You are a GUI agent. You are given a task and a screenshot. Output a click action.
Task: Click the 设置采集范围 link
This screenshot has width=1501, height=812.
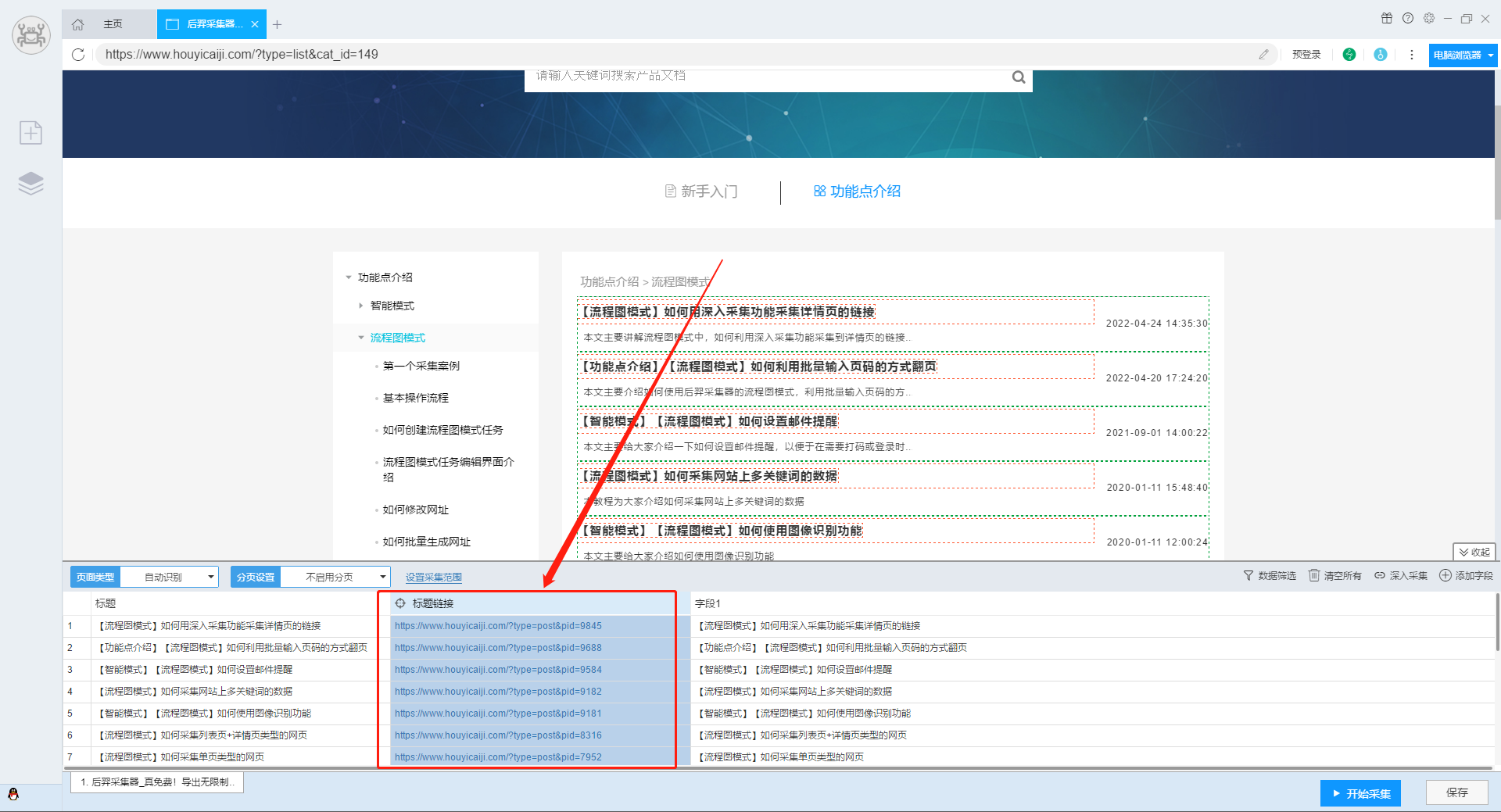434,578
